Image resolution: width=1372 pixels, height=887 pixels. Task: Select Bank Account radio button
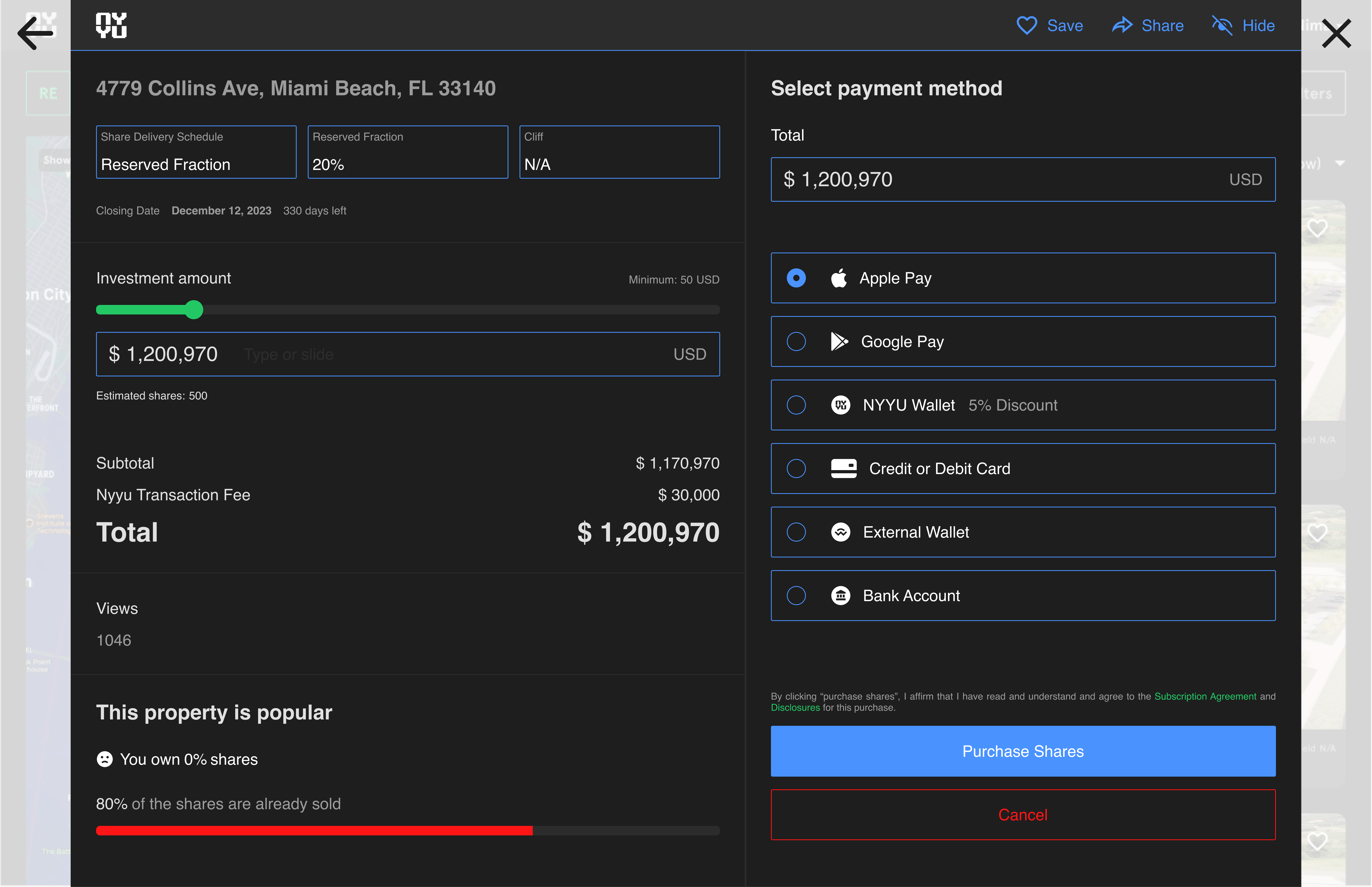click(796, 596)
